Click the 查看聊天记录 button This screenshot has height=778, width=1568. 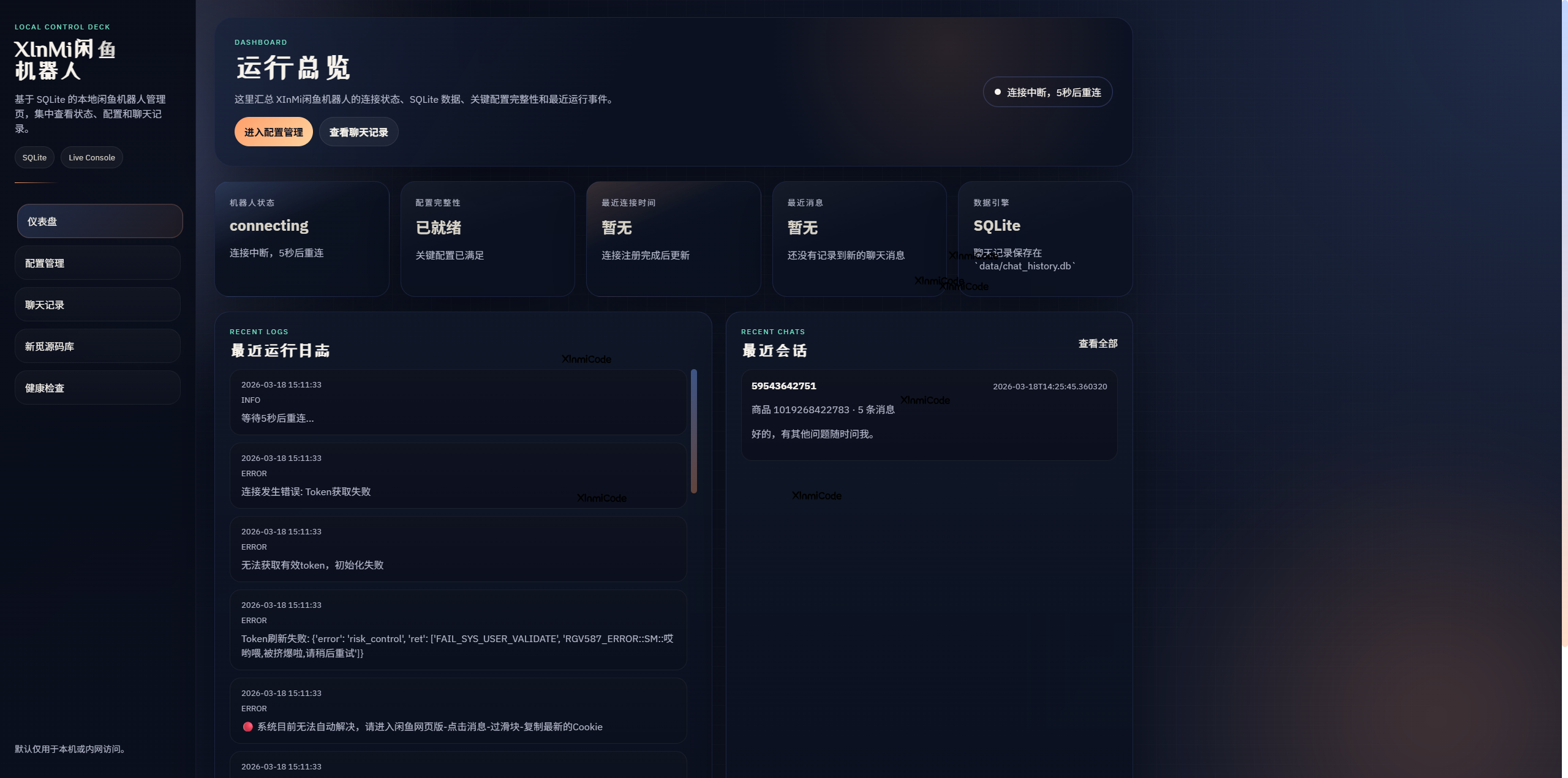358,131
